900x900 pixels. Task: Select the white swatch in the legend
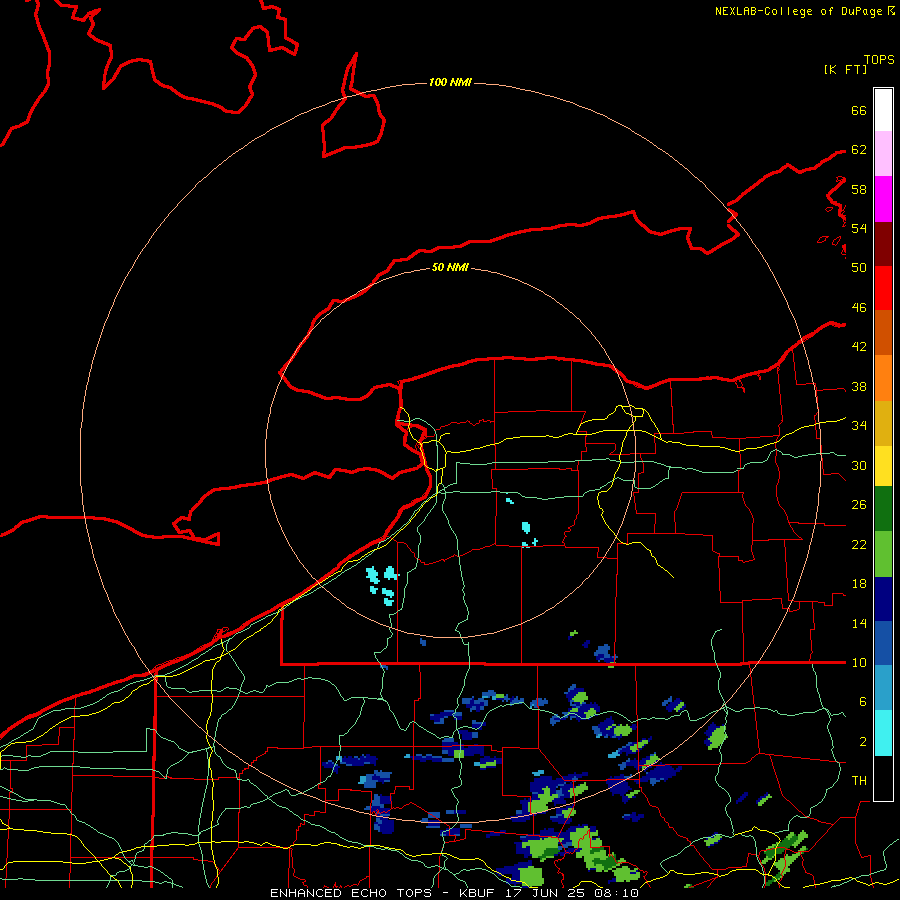(x=883, y=110)
